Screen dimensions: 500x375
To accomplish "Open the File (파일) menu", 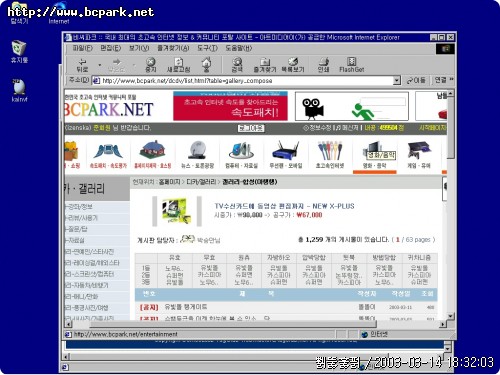I will coord(82,48).
